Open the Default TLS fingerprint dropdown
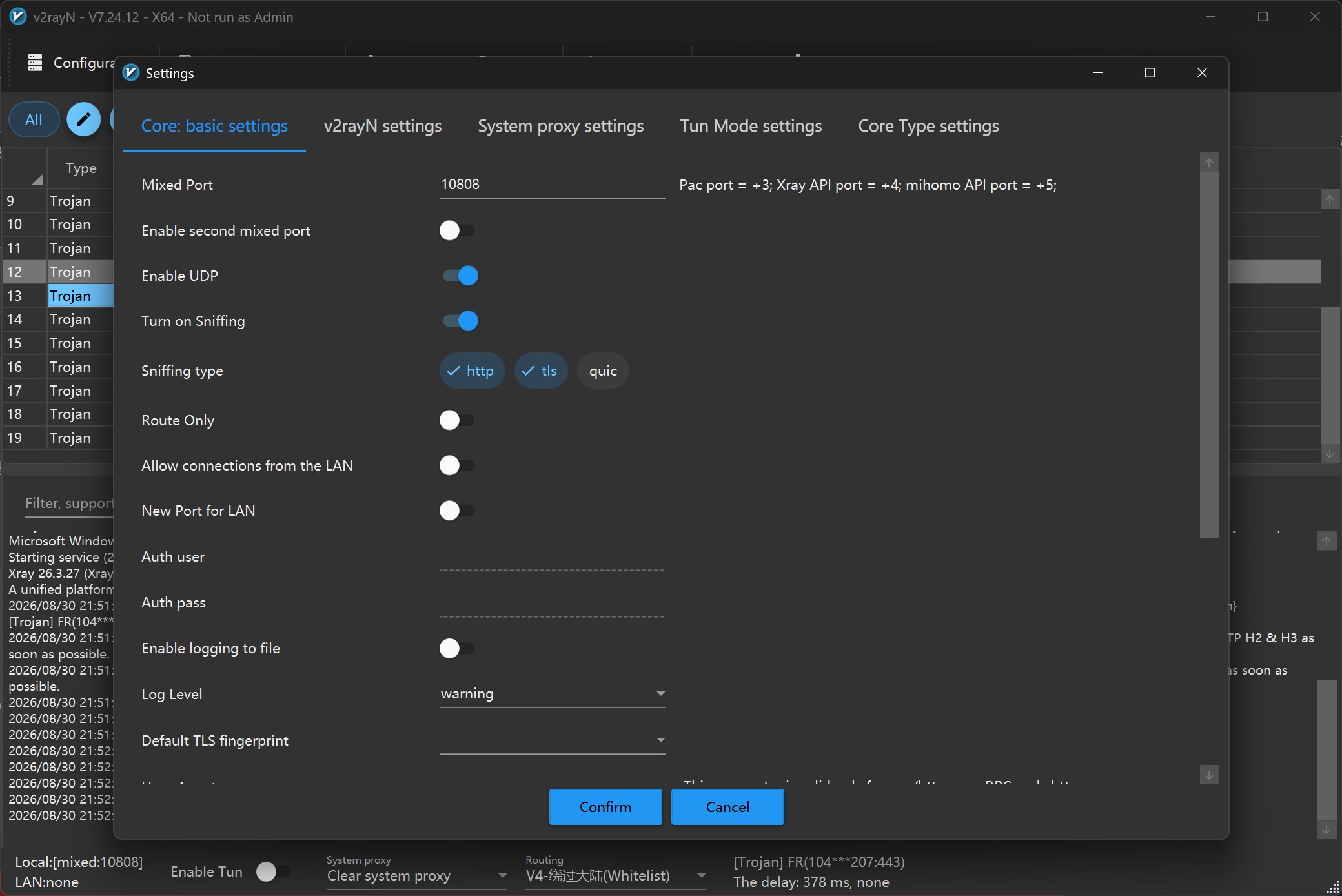Screen dimensions: 1342x896 point(553,740)
